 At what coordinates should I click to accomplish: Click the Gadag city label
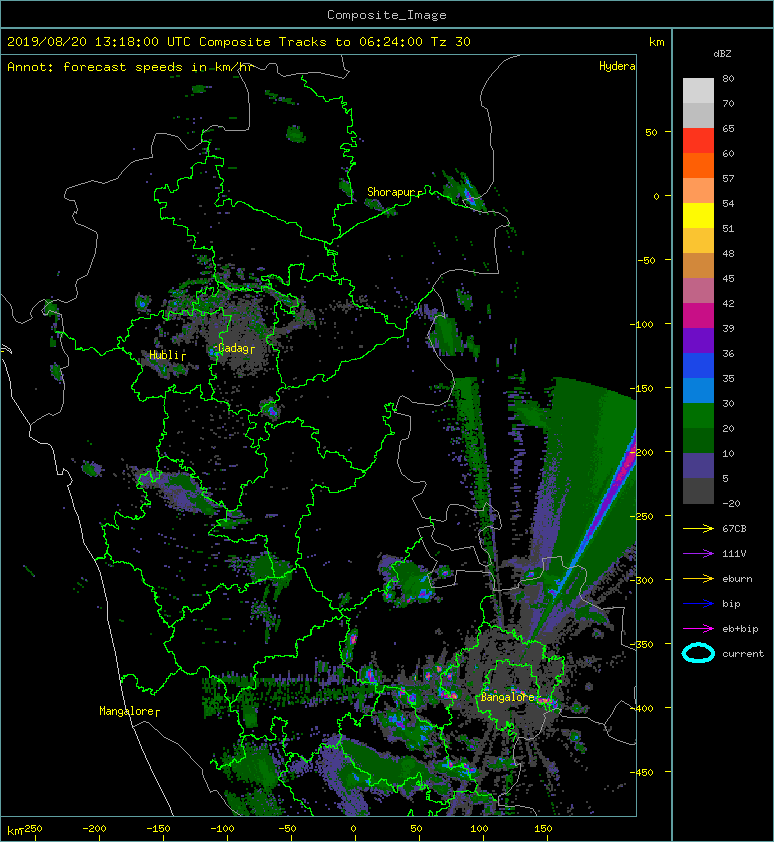233,348
